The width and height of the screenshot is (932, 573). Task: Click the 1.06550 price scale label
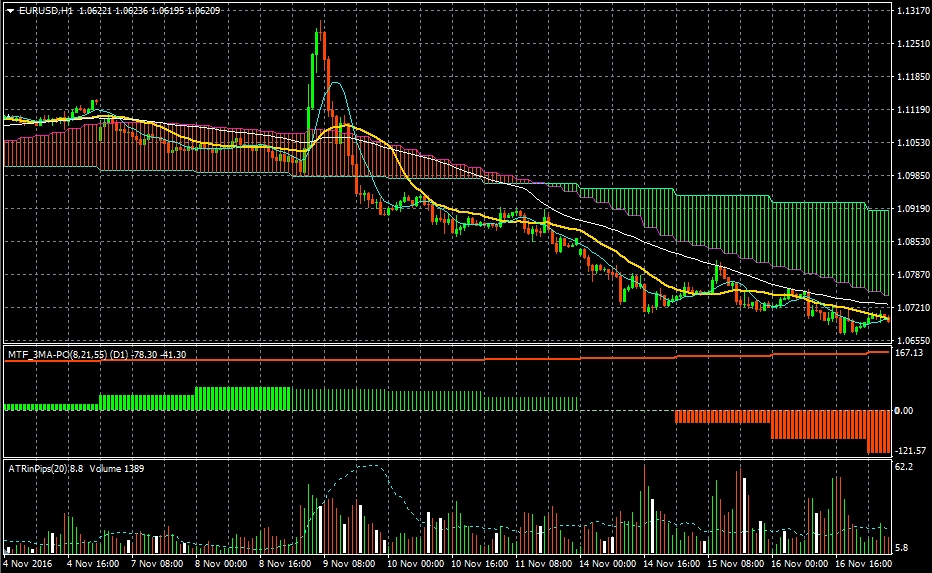point(914,341)
